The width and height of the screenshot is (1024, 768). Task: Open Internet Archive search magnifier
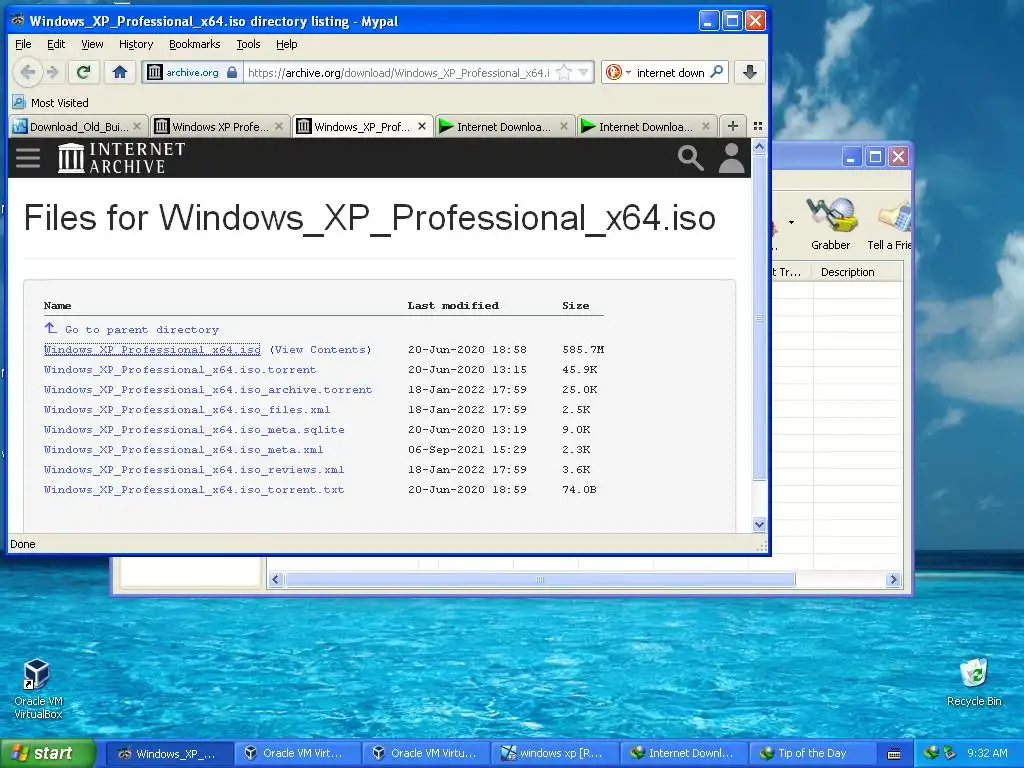(690, 157)
